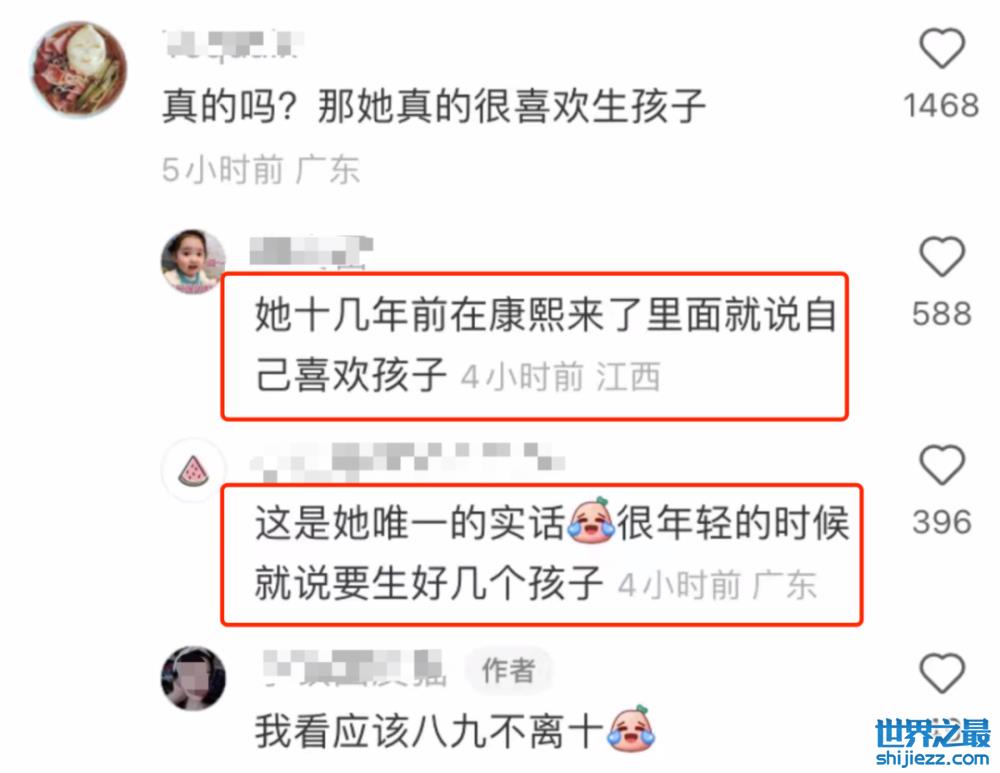
Task: Like the Guangdong reply with 396 likes
Action: click(941, 465)
